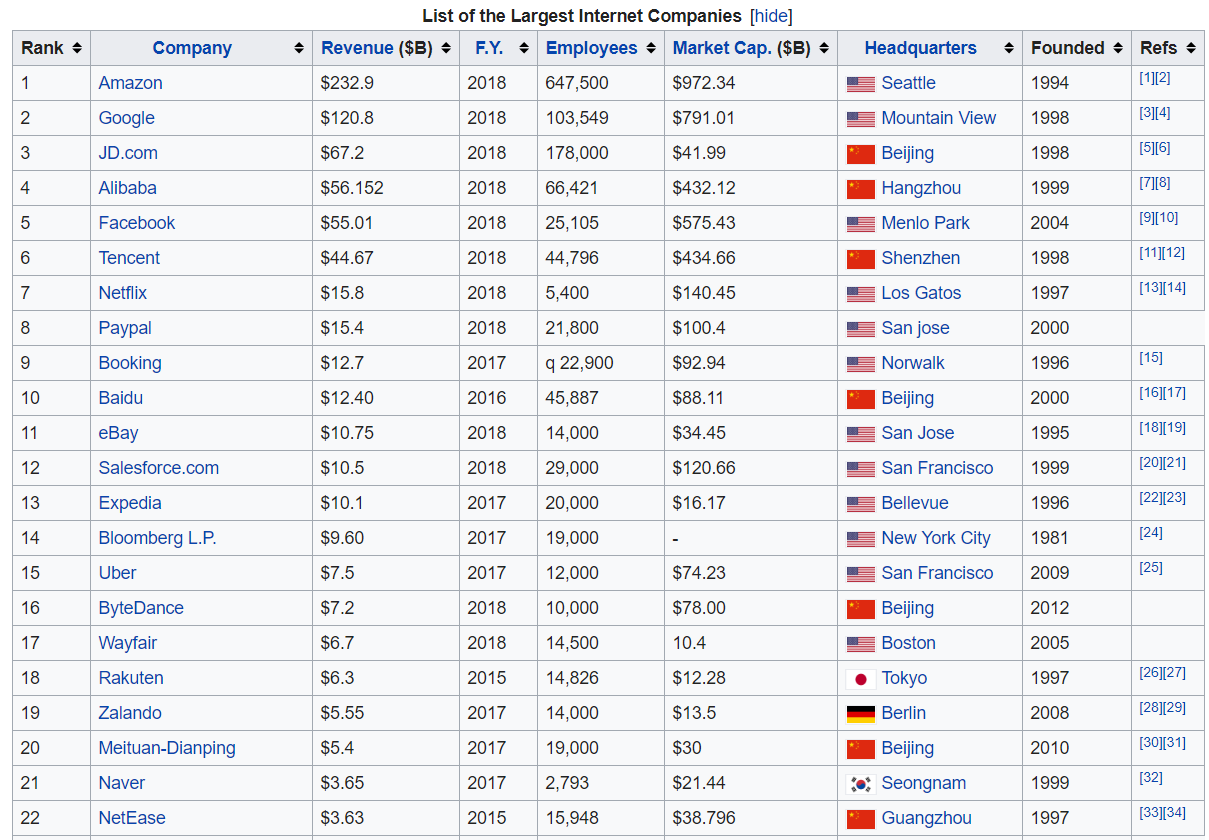The height and width of the screenshot is (840, 1209).
Task: Select the 647,500 employees cell
Action: 600,83
